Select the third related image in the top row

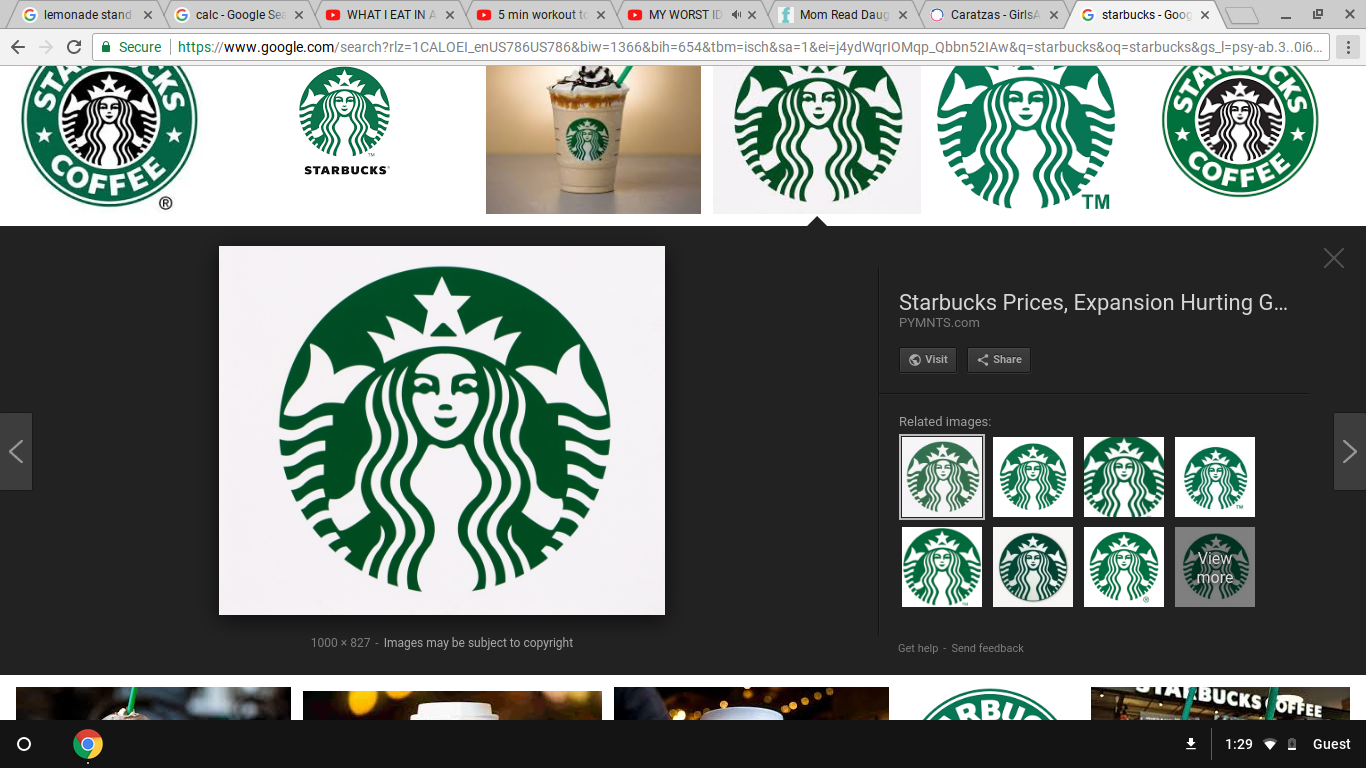[x=1124, y=477]
